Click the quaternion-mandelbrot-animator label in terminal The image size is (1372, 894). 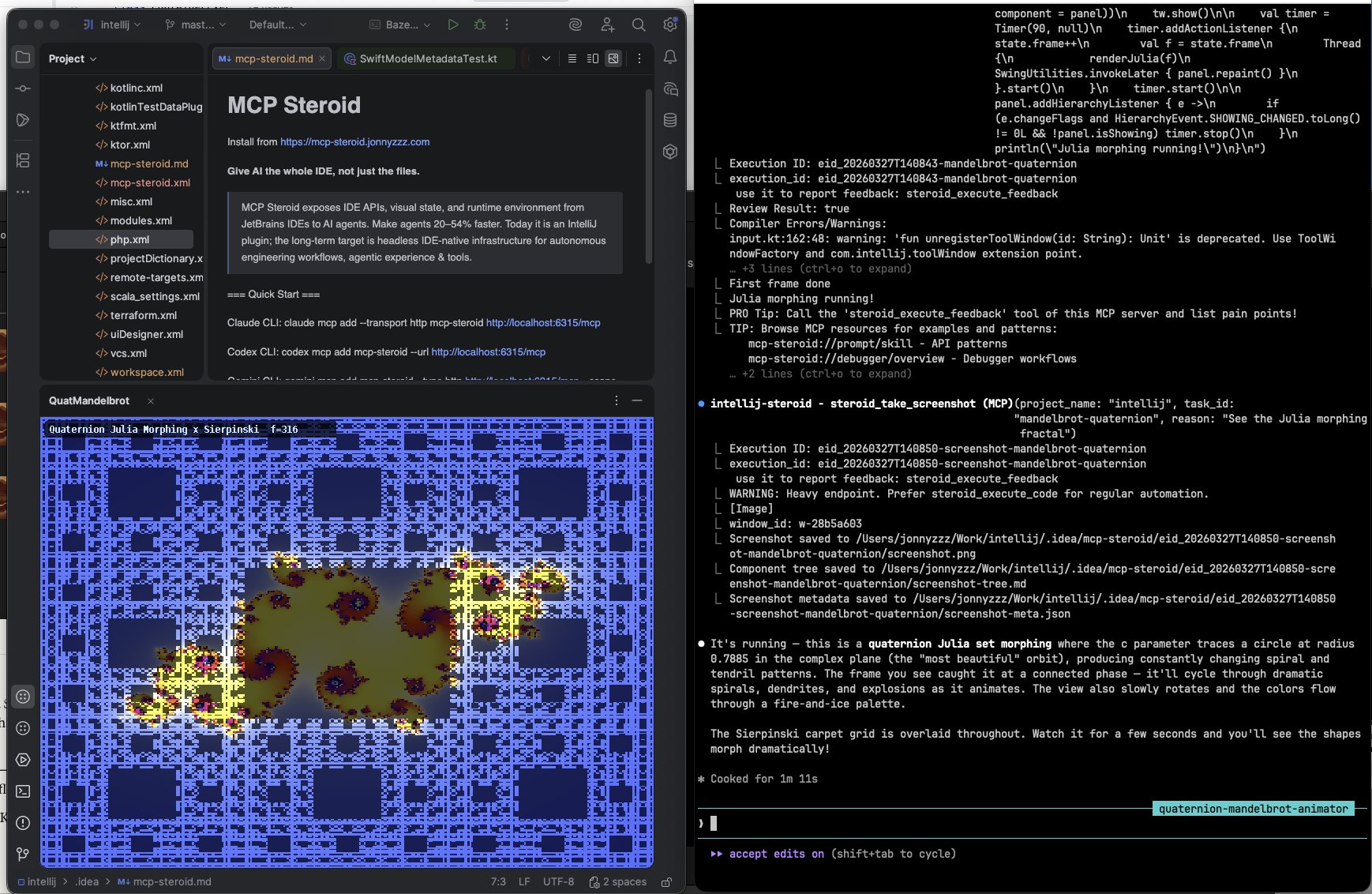click(1254, 809)
